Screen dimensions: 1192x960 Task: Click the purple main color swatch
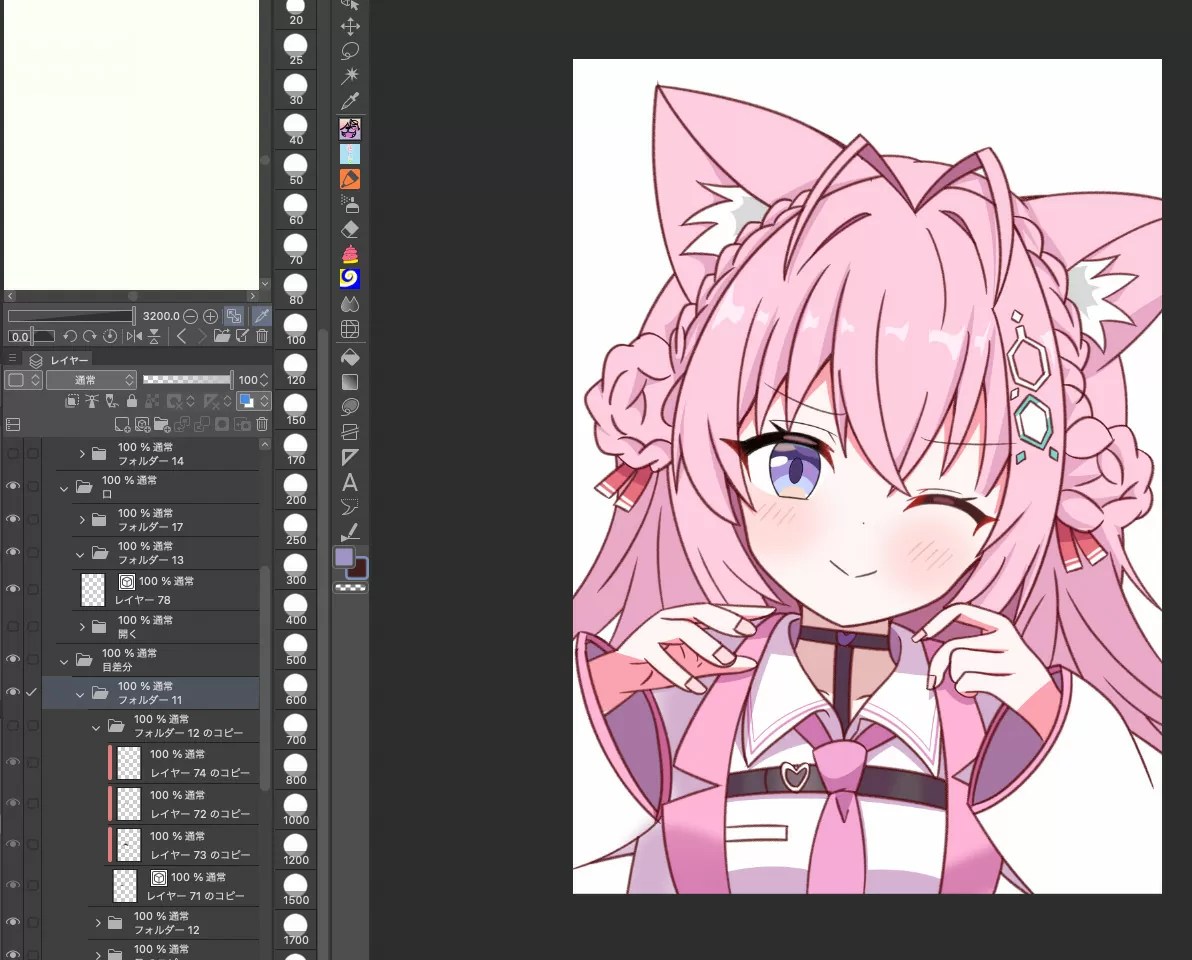tap(344, 557)
